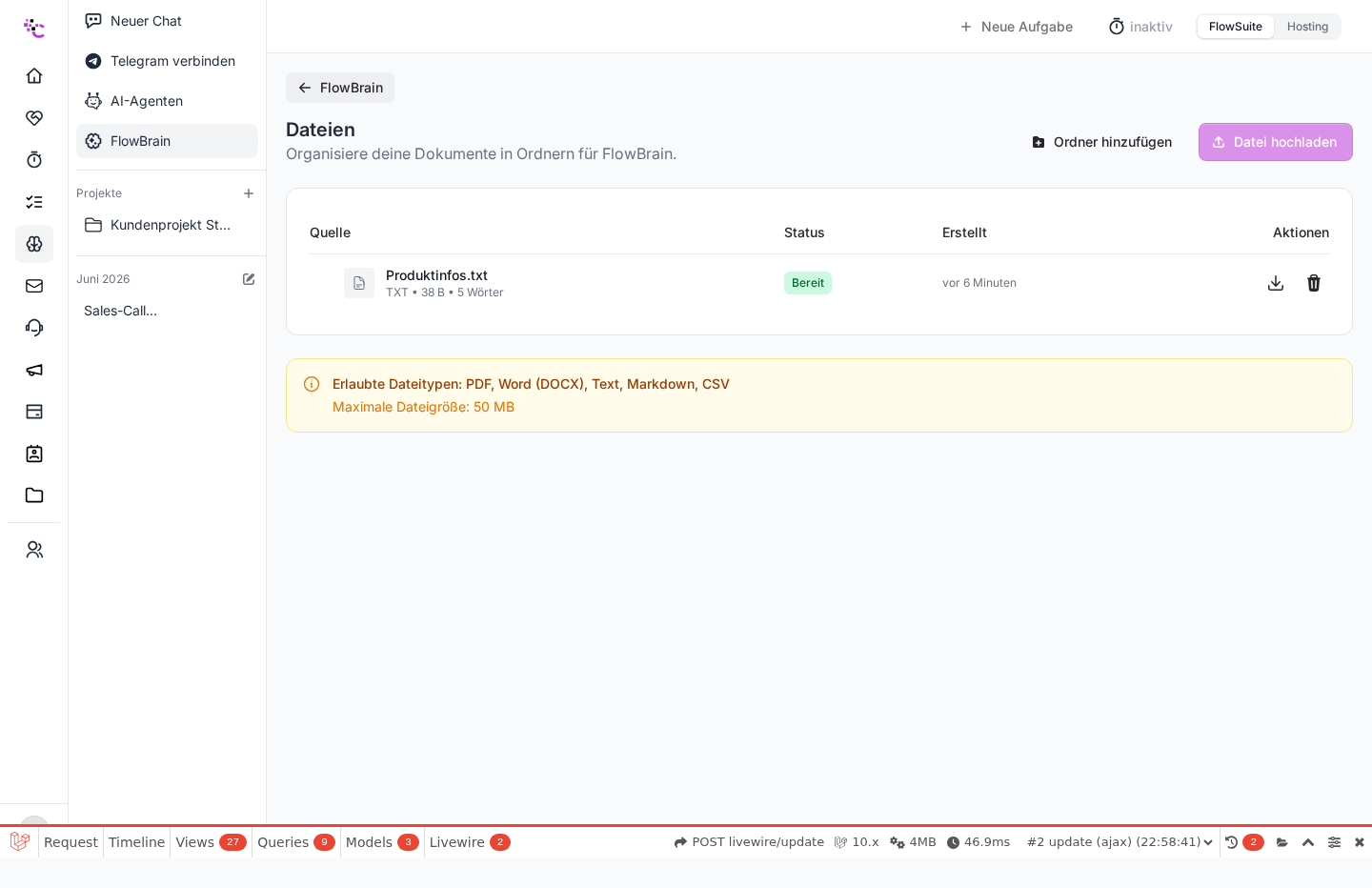This screenshot has height=888, width=1372.
Task: Click the Status column header
Action: [x=804, y=232]
